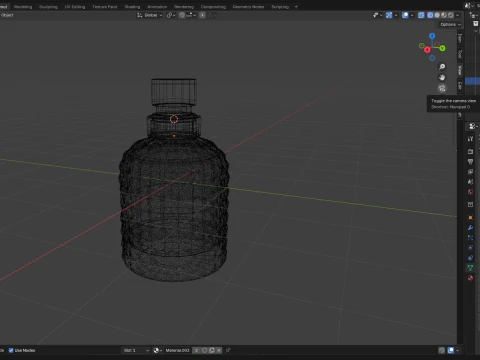Click the blue Z axis gizmo handle

tap(432, 36)
